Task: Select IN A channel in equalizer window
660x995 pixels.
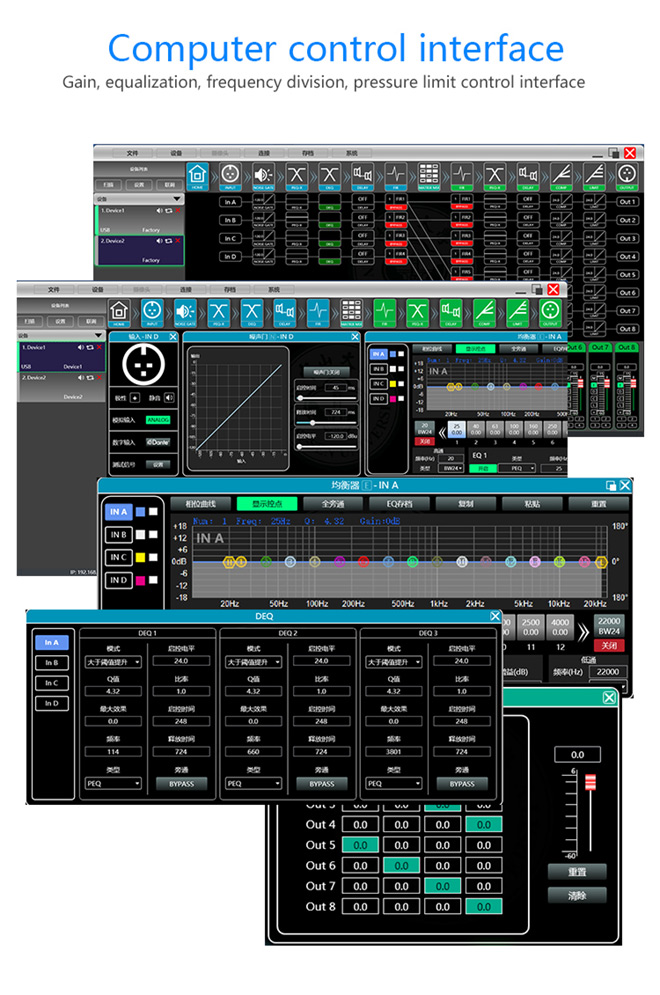Action: [x=119, y=511]
